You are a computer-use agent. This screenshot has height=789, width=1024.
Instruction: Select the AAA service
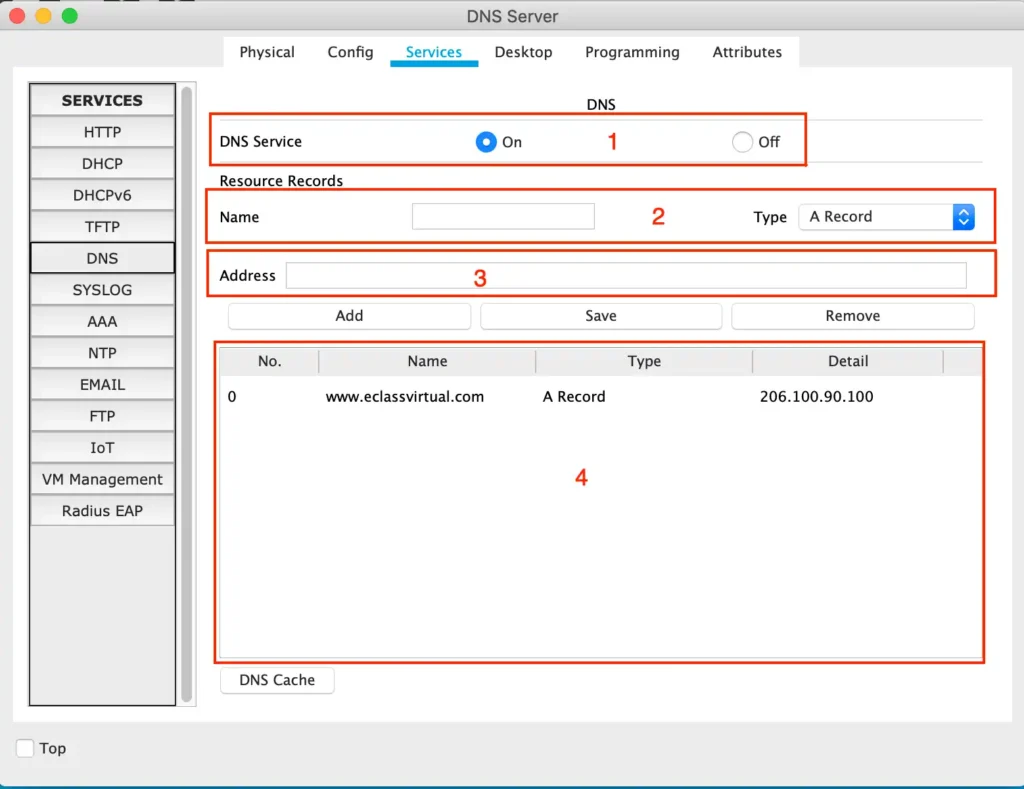tap(103, 321)
